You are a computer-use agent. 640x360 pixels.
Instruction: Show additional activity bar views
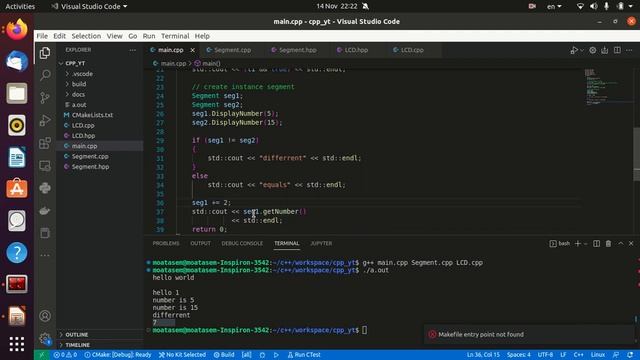(x=45, y=255)
